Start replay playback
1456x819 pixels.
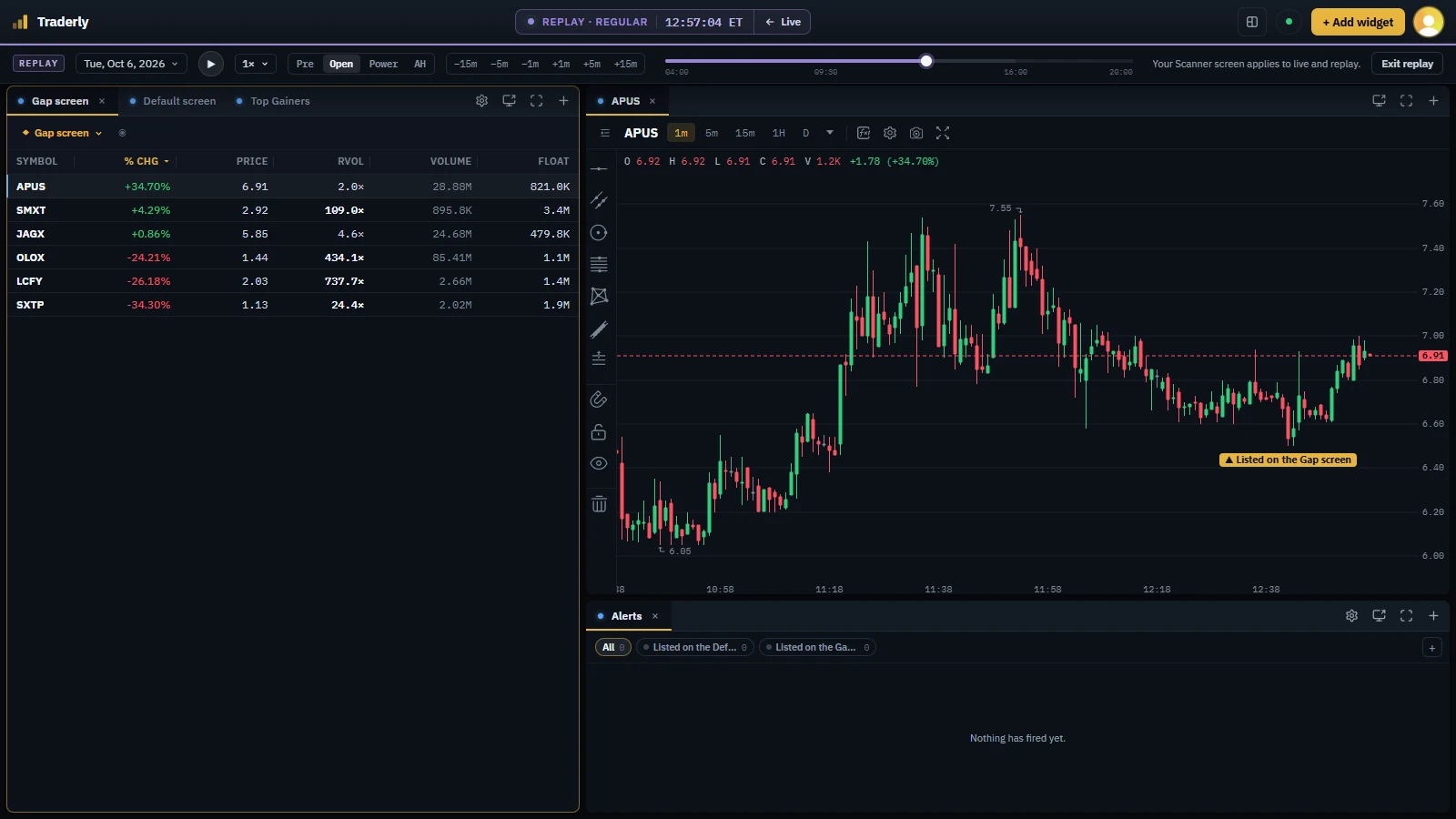[211, 64]
